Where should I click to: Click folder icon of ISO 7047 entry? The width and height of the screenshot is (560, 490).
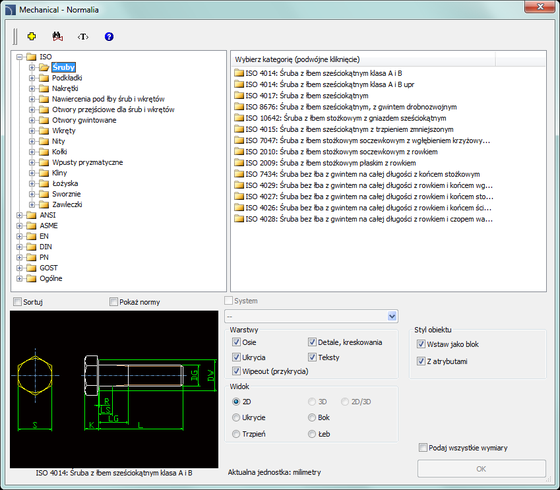[239, 140]
